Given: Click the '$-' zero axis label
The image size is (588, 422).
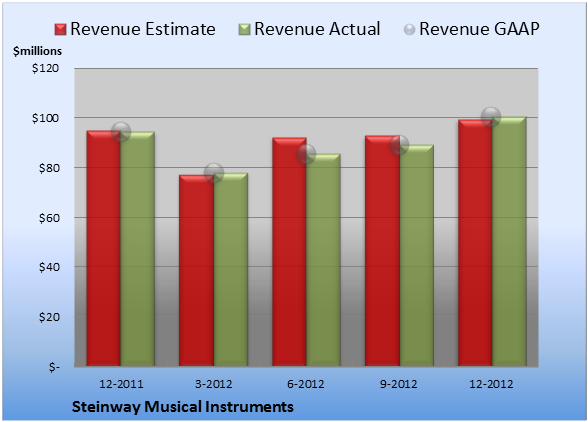Looking at the screenshot, I should pyautogui.click(x=54, y=367).
